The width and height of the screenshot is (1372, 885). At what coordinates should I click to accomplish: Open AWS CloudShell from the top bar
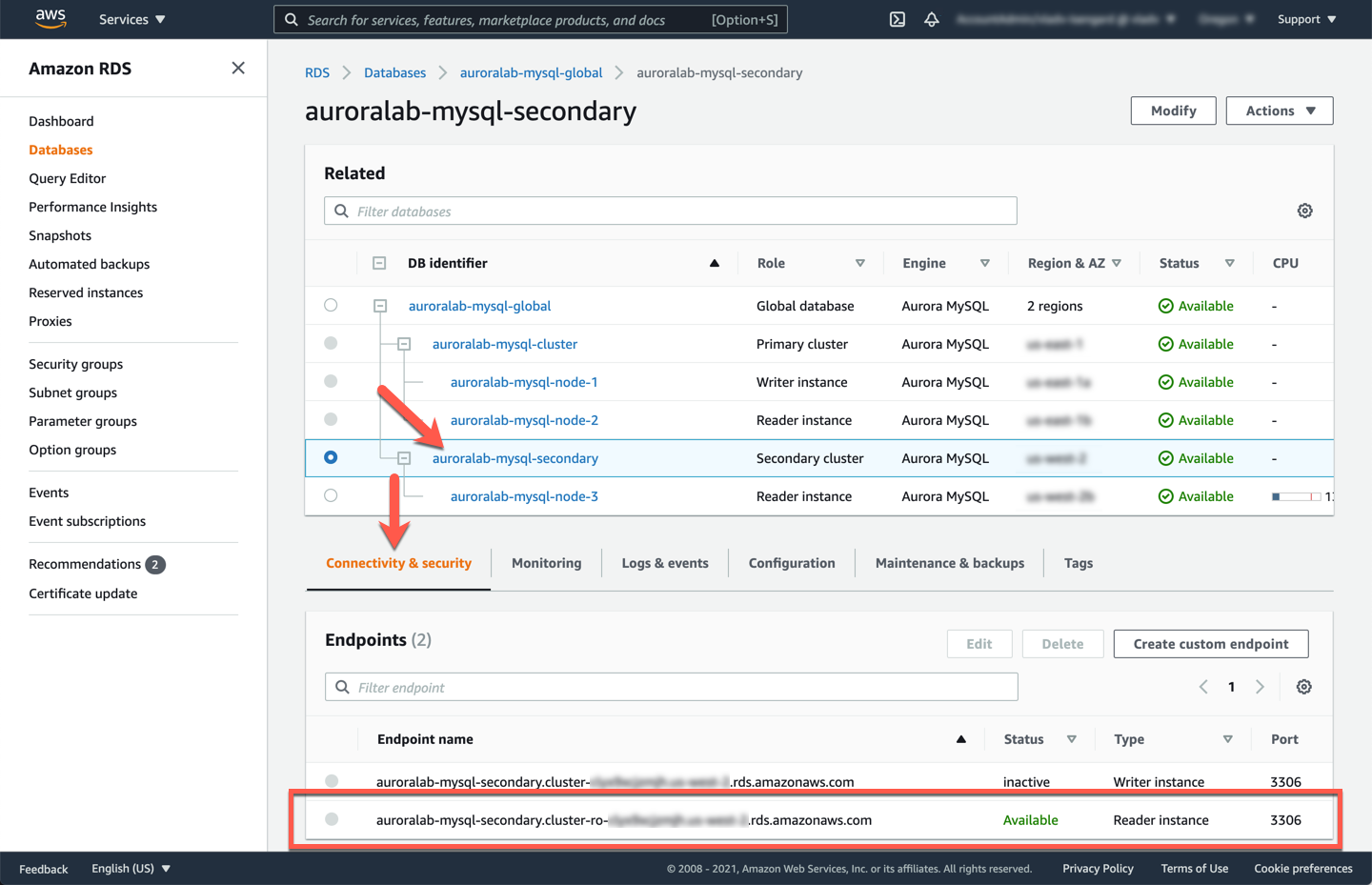point(897,18)
